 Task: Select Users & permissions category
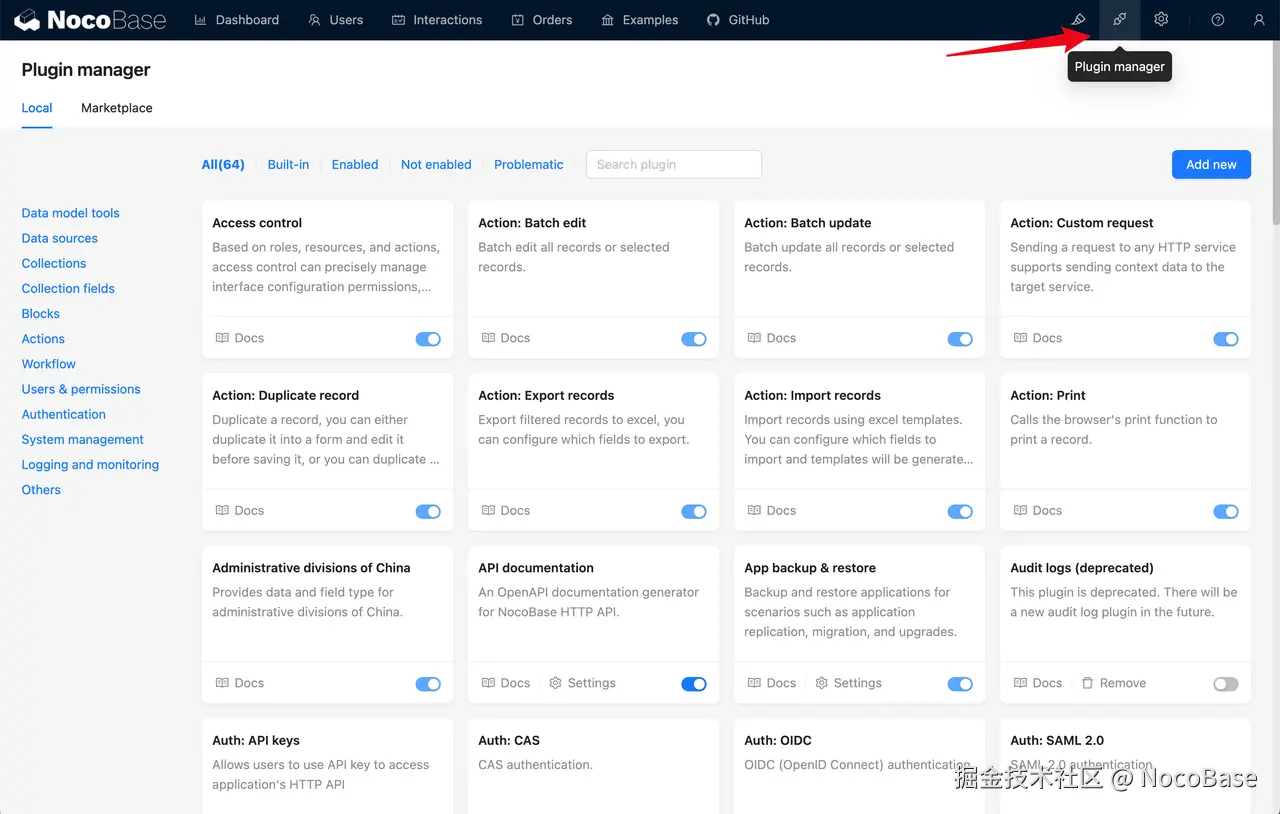[x=81, y=389]
